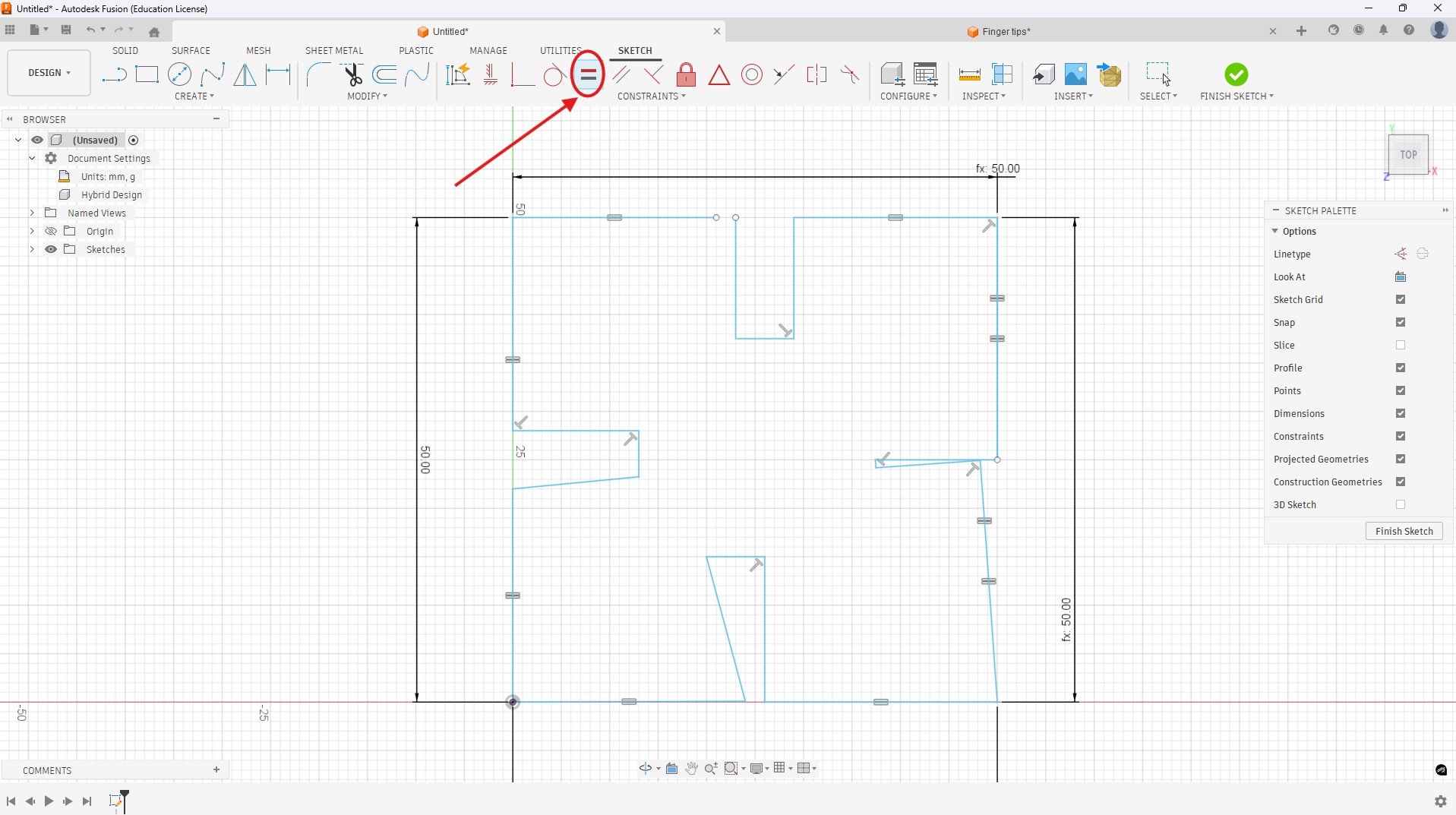Viewport: 1456px width, 815px height.
Task: Switch to the PLASTIC tab
Action: click(416, 51)
